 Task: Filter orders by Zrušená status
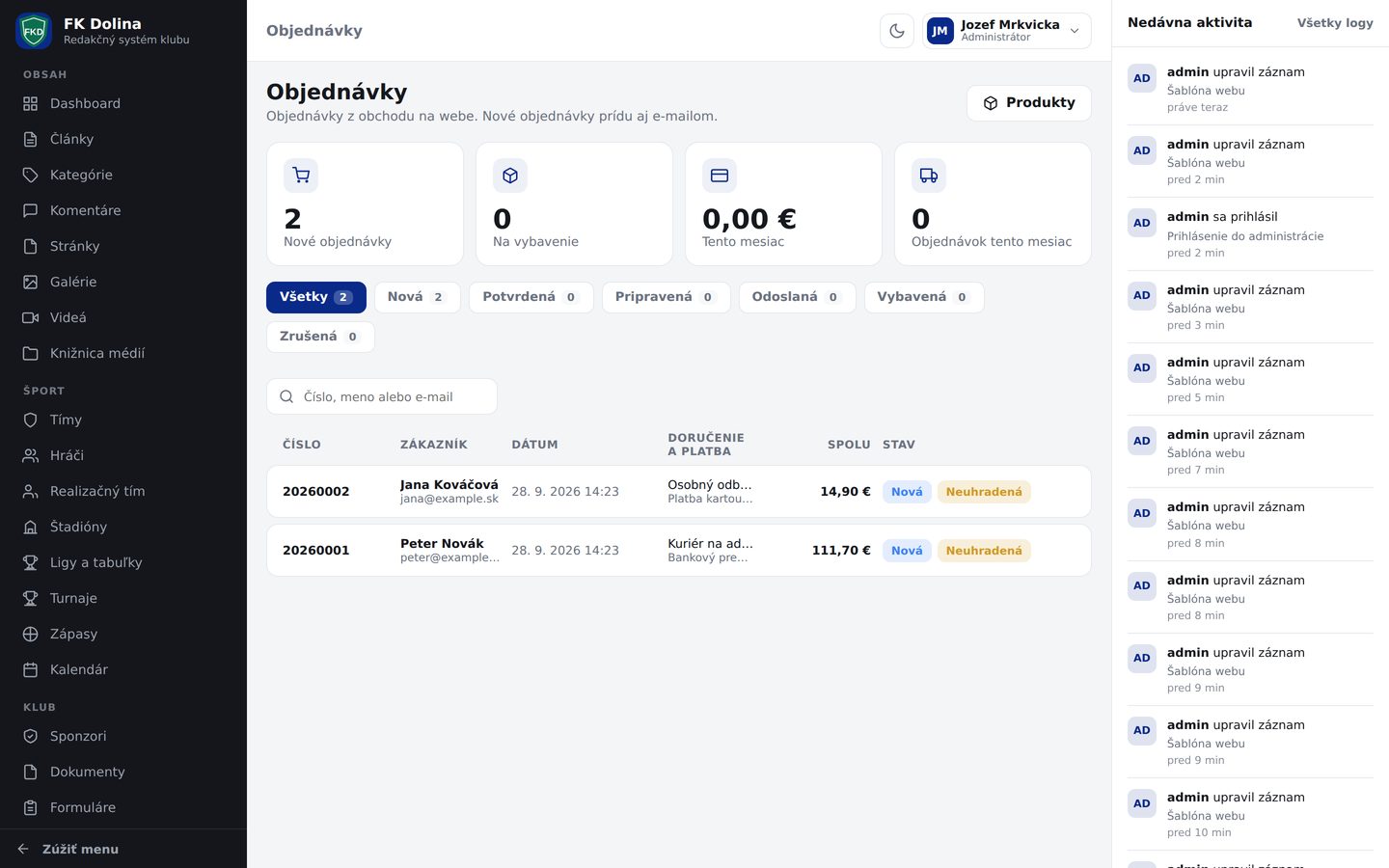pos(320,337)
